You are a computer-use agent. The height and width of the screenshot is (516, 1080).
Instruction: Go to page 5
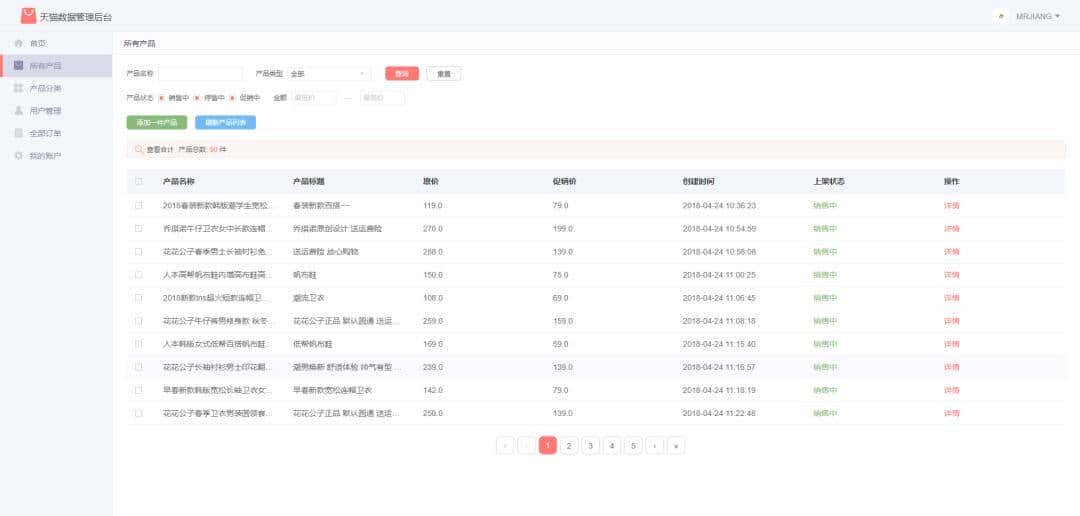[x=633, y=446]
